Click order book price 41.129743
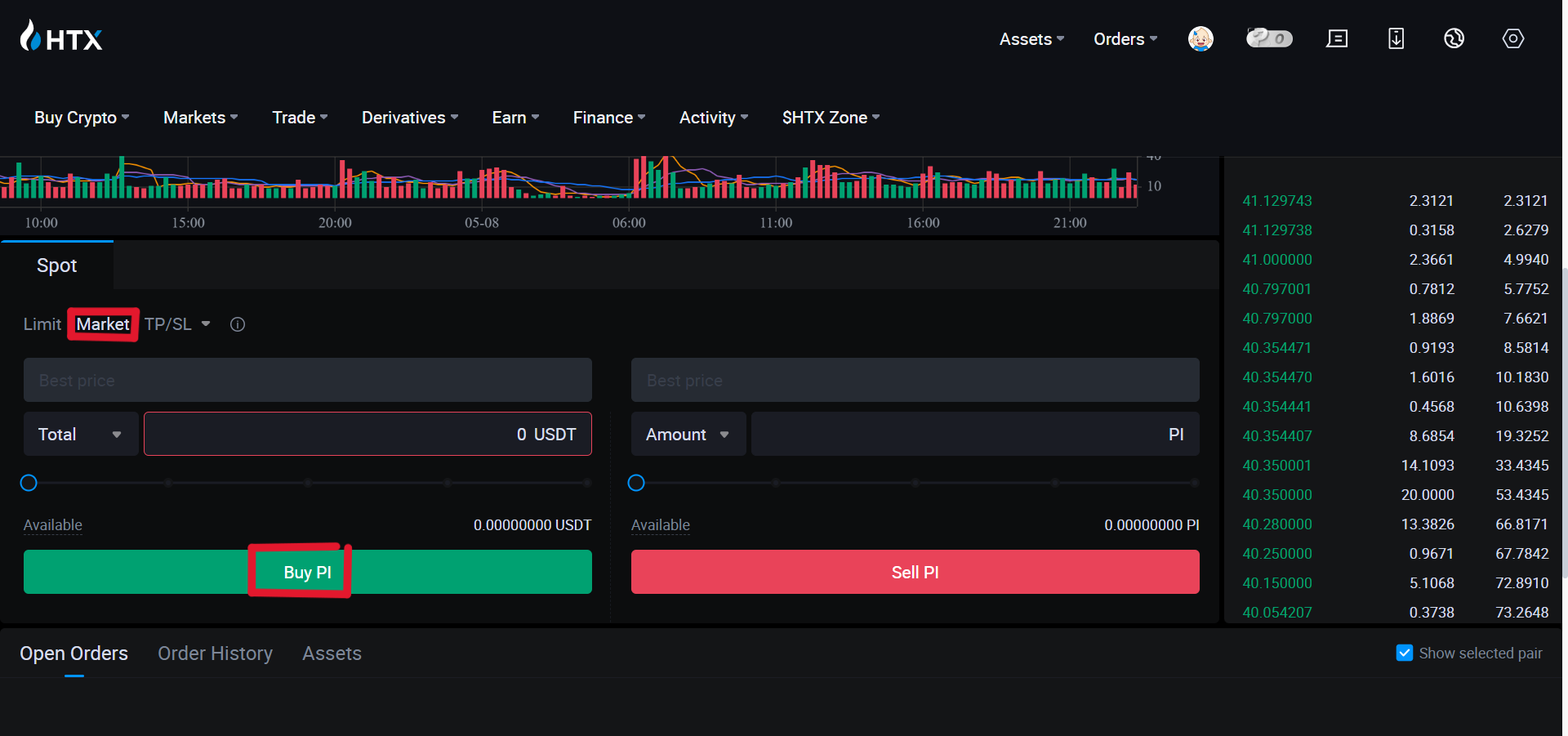This screenshot has width=1568, height=736. click(x=1277, y=200)
